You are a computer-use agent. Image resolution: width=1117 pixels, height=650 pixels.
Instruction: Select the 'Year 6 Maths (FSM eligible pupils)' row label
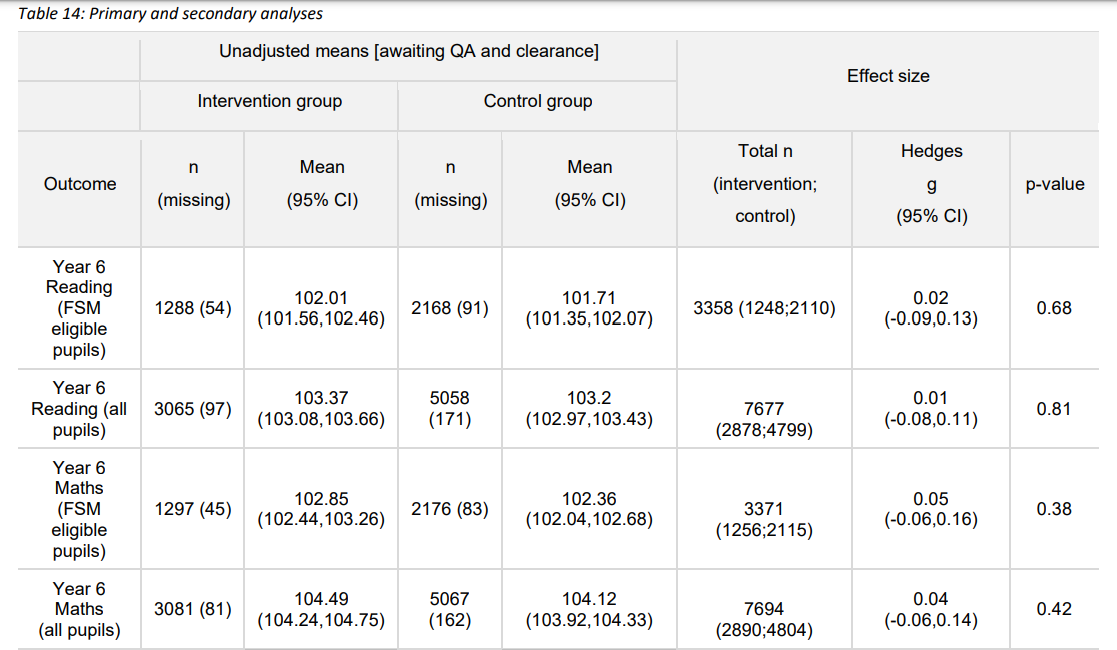tap(80, 509)
